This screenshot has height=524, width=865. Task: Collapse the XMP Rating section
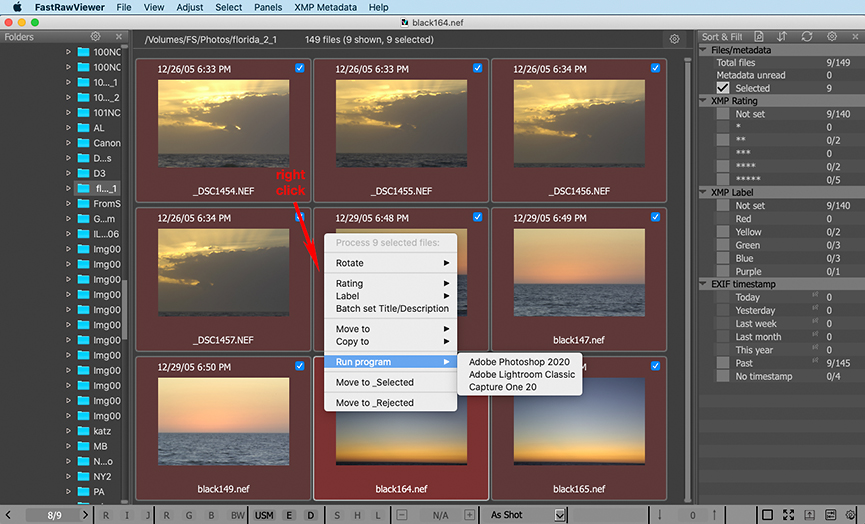point(704,101)
